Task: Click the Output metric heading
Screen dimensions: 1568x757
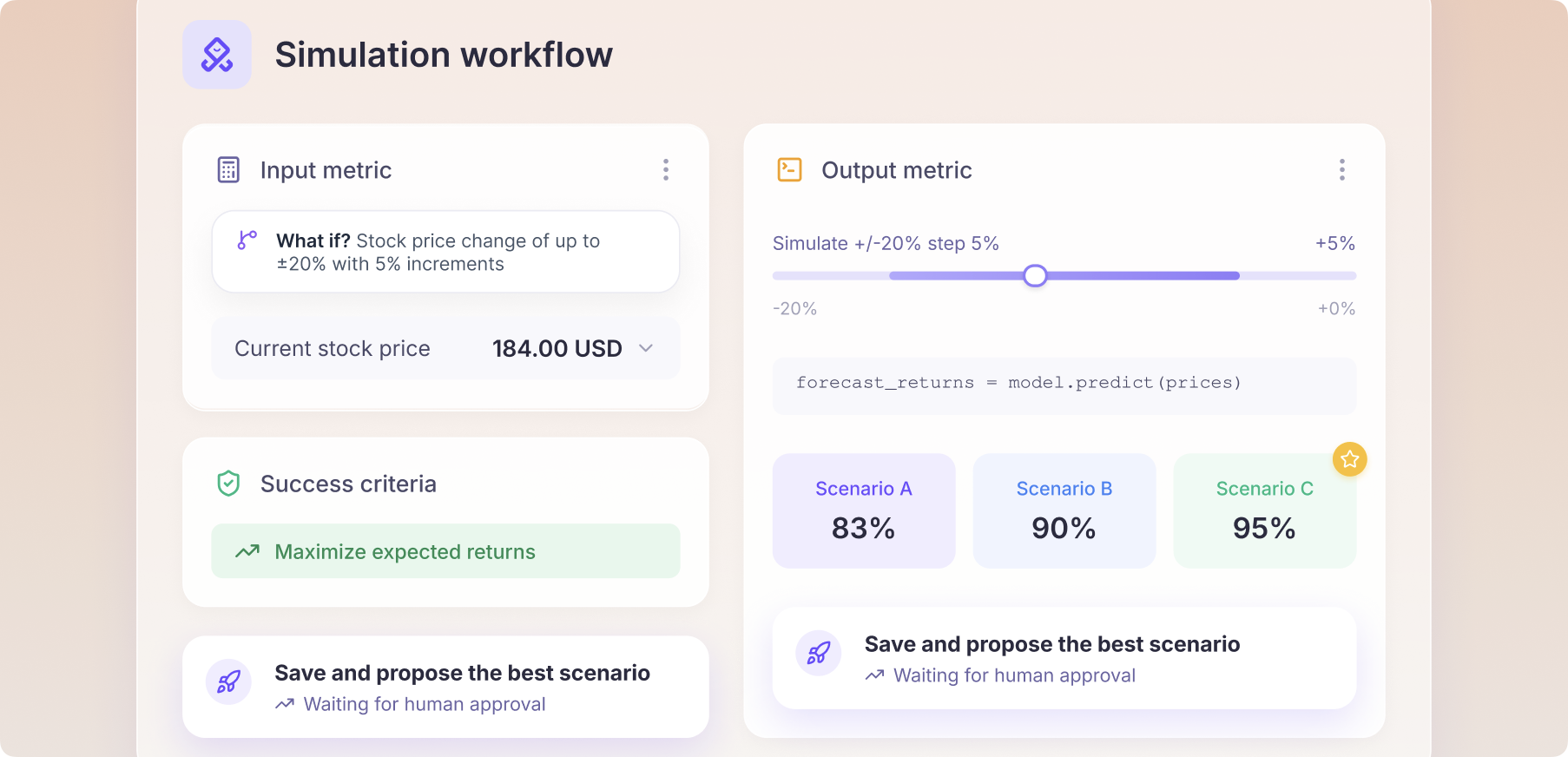Action: 897,170
